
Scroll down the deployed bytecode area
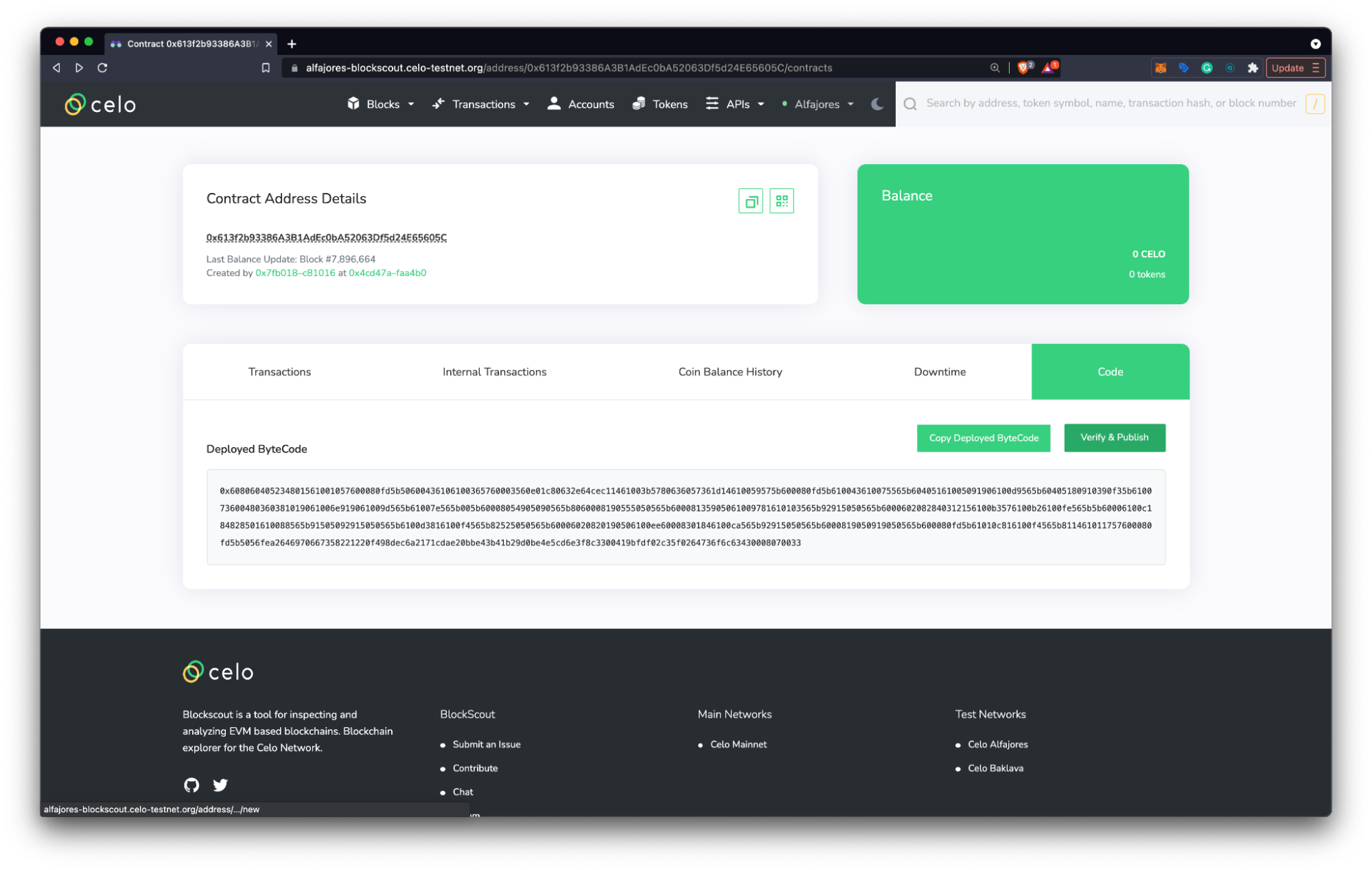685,516
